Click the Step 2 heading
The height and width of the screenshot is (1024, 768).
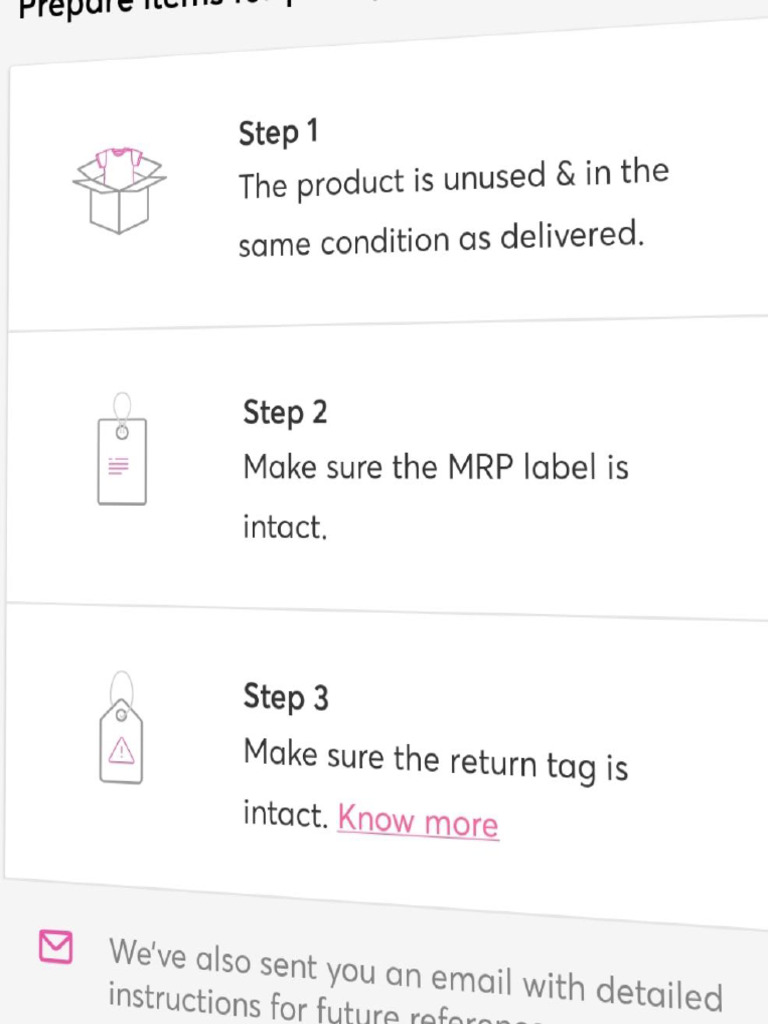285,412
